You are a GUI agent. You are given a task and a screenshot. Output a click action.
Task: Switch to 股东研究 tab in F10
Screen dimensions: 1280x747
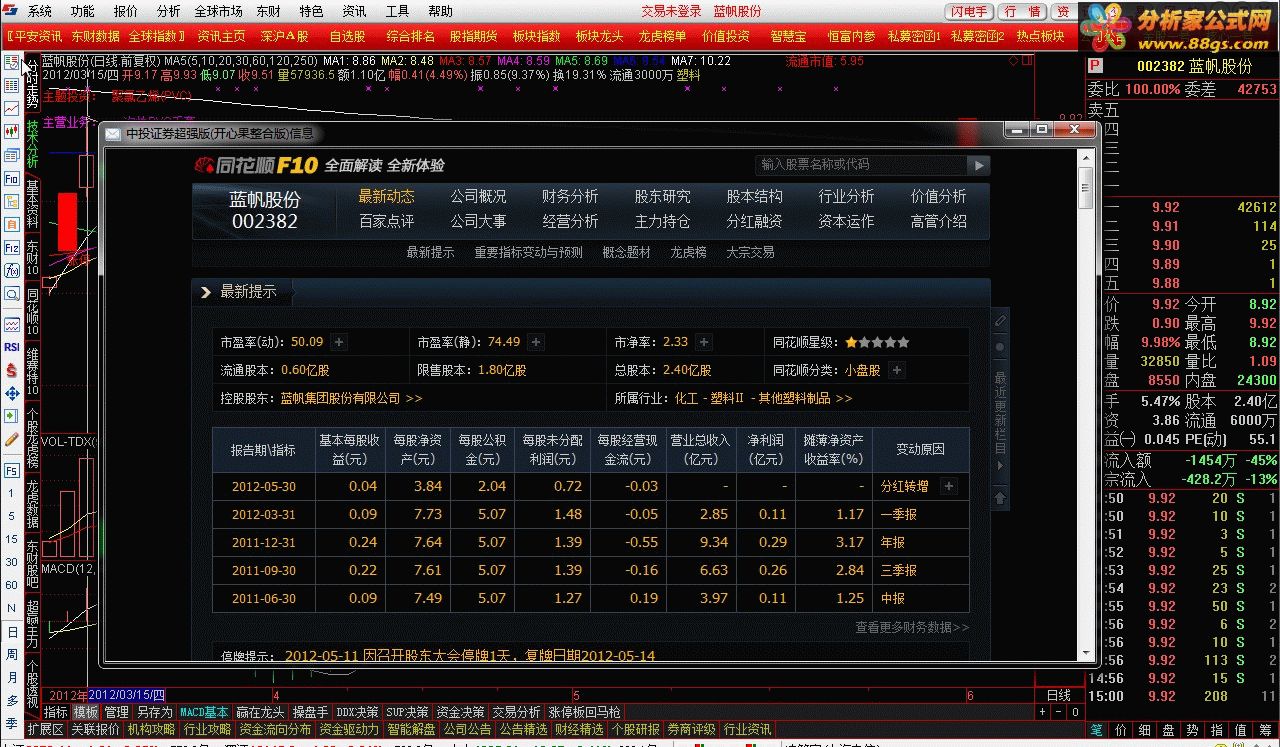tap(662, 197)
